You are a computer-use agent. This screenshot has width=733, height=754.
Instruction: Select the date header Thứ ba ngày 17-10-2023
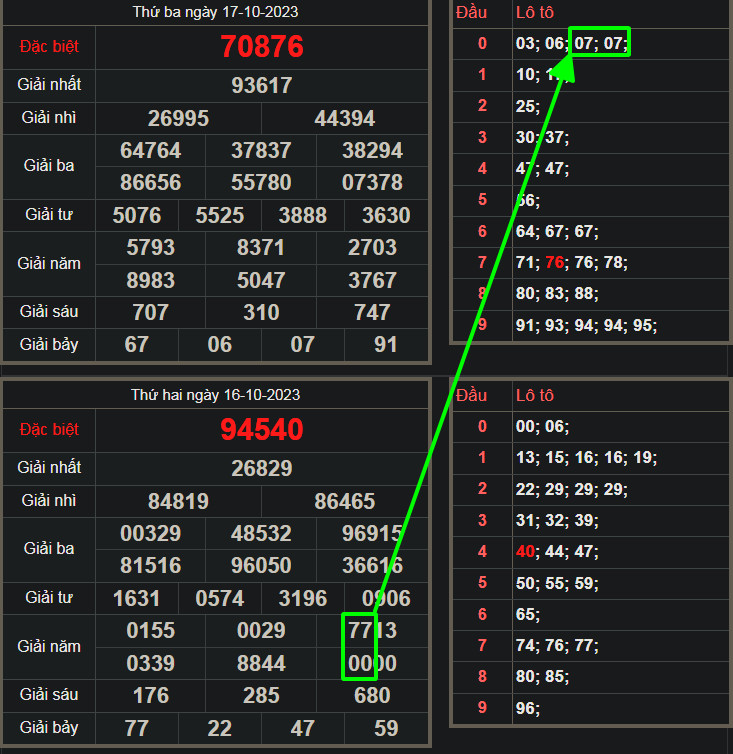[215, 12]
